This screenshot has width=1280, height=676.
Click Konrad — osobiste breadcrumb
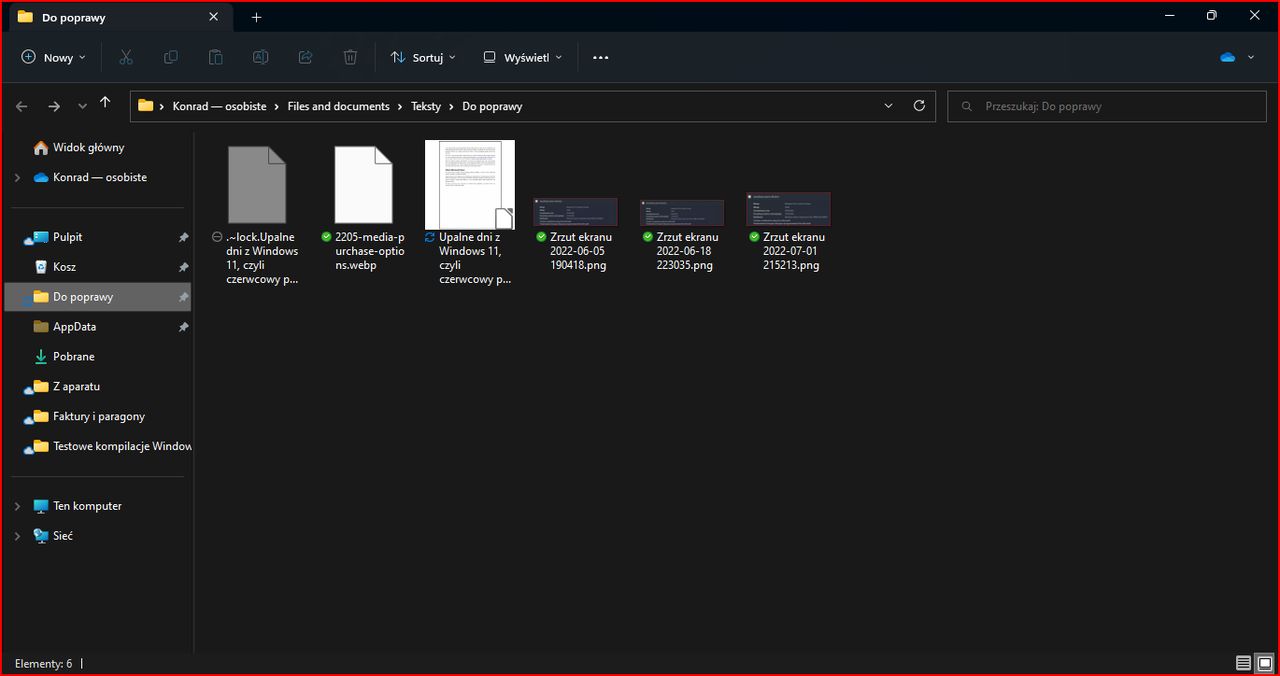[219, 106]
